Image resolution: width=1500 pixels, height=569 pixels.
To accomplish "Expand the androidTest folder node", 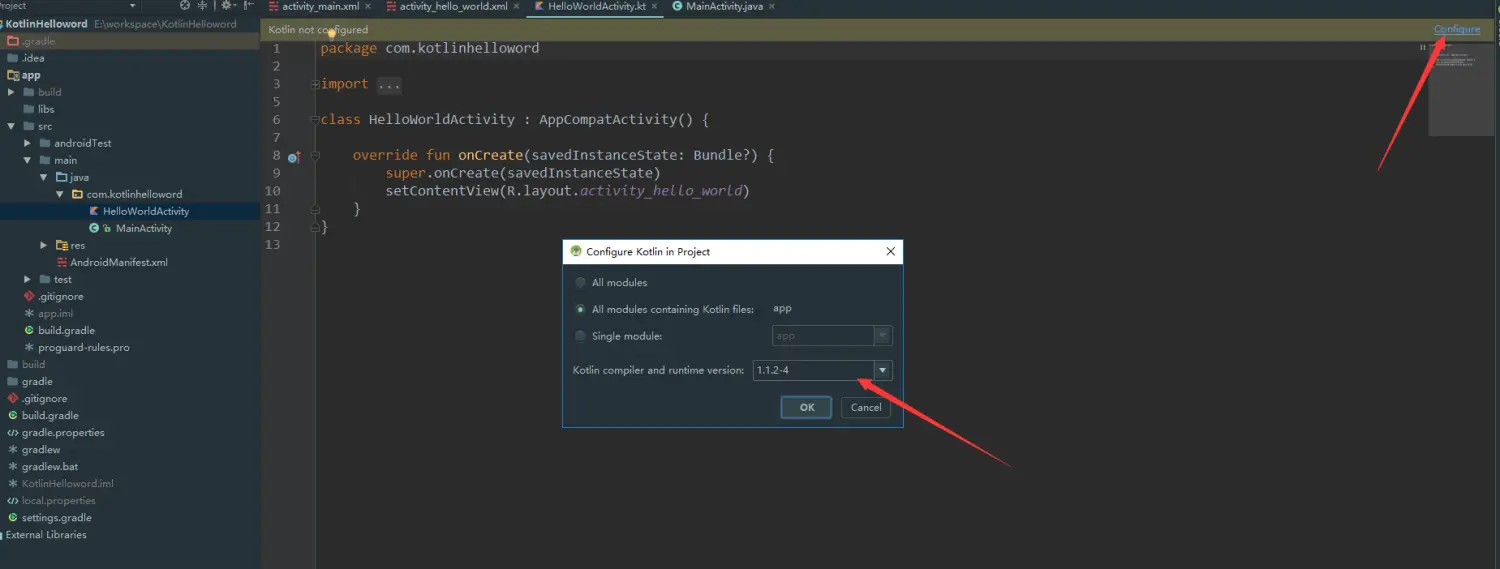I will [x=28, y=143].
